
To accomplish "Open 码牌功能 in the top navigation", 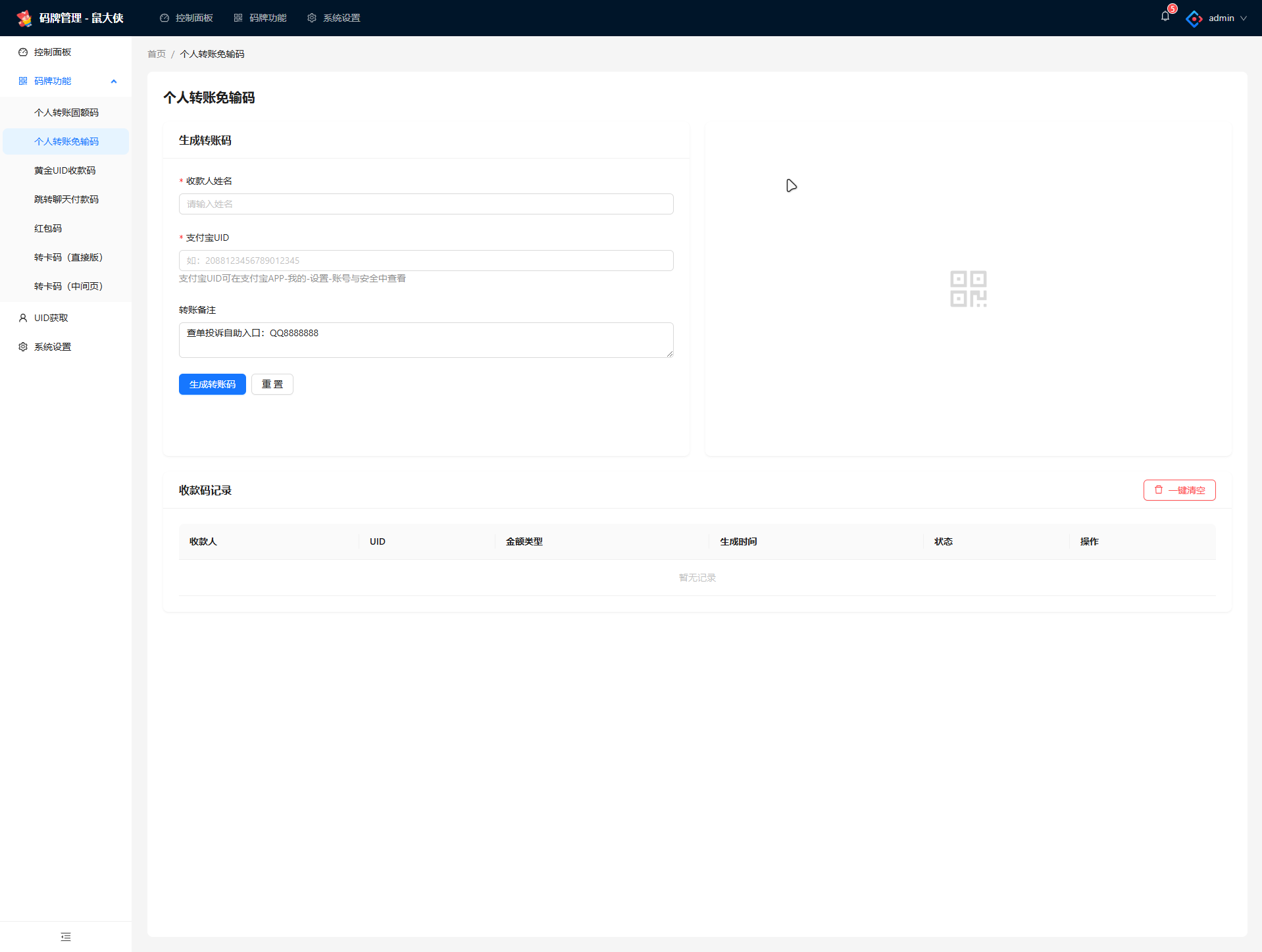I will (x=261, y=18).
